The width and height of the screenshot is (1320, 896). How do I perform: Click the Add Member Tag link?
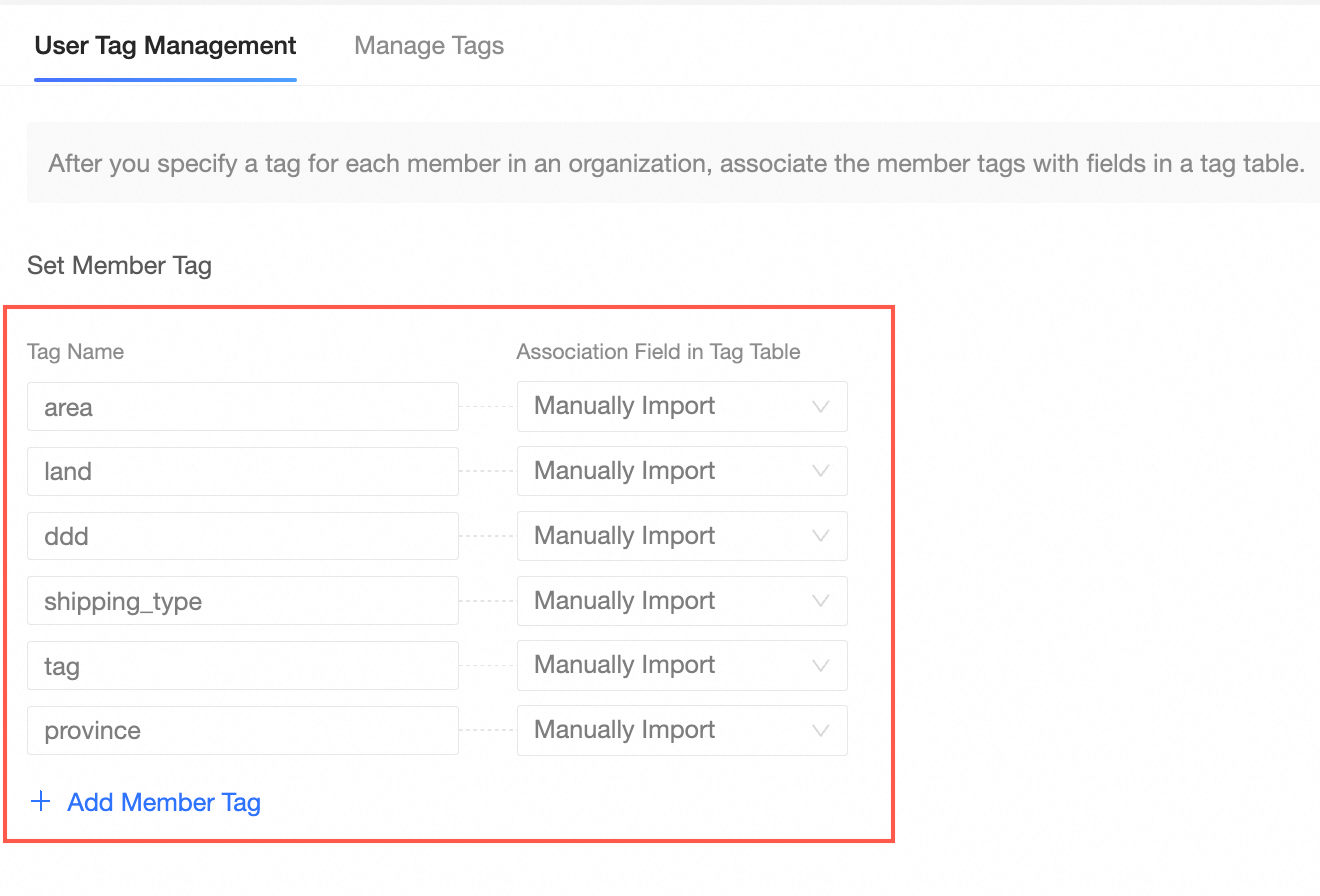pos(164,802)
